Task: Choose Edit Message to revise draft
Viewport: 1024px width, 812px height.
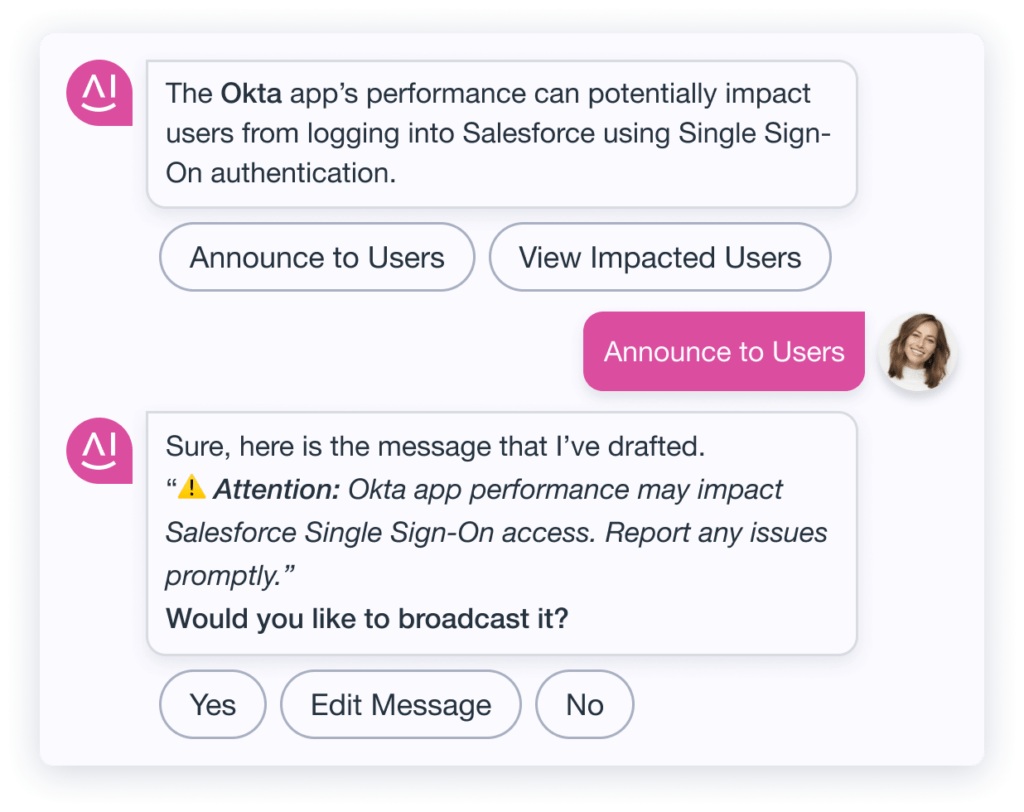Action: [400, 704]
